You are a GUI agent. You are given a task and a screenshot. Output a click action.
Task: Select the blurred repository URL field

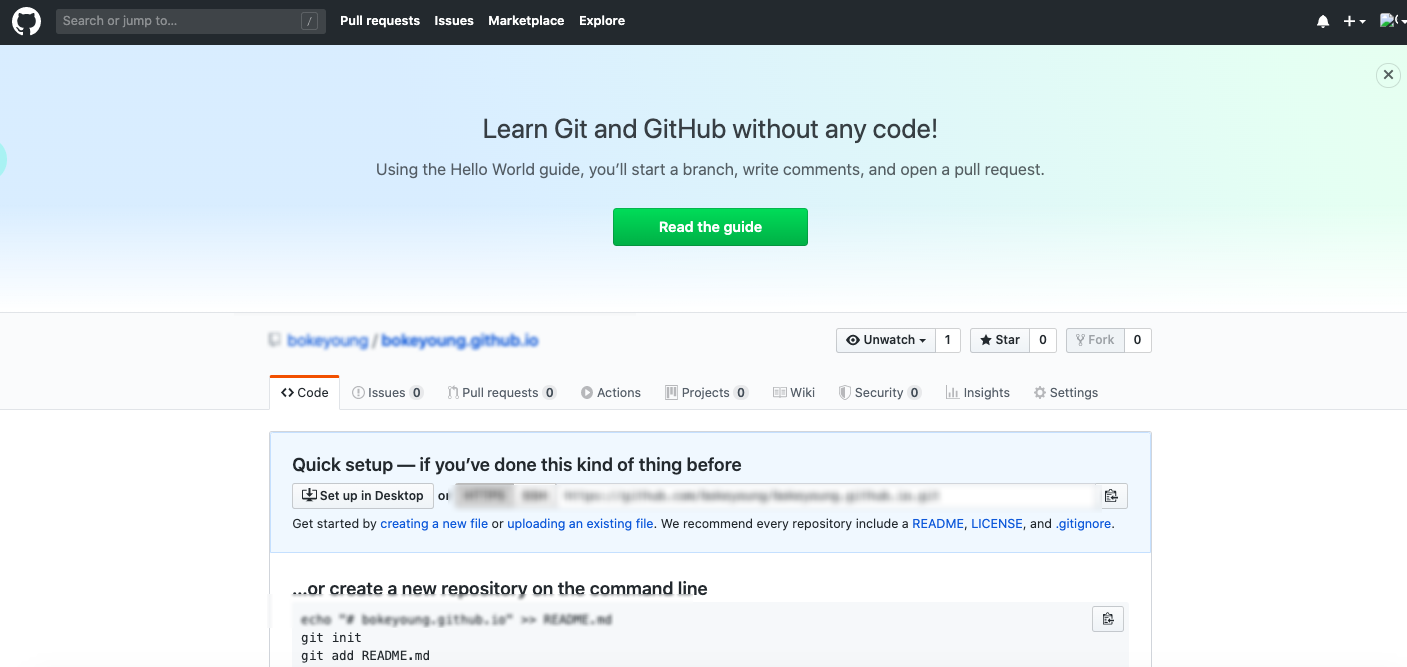click(x=825, y=496)
